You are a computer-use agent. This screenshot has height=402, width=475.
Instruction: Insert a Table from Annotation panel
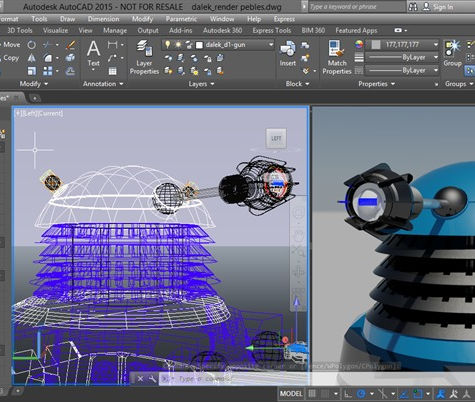click(113, 71)
